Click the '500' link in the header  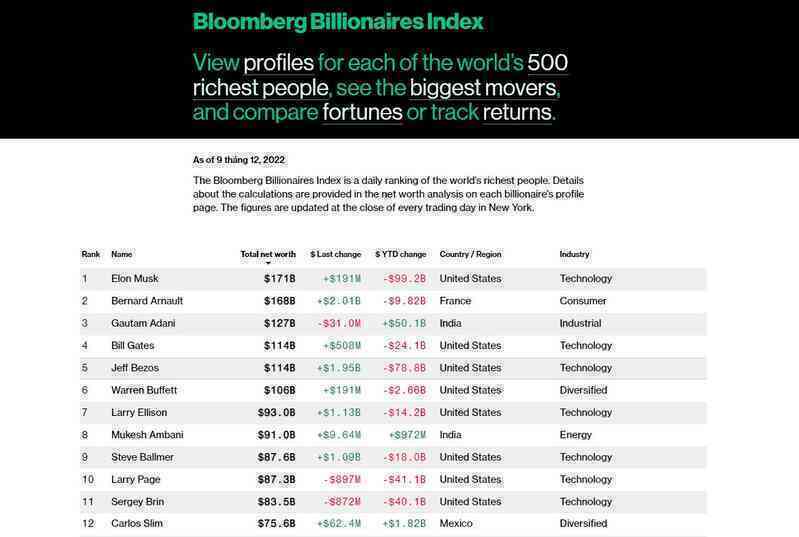click(x=547, y=63)
